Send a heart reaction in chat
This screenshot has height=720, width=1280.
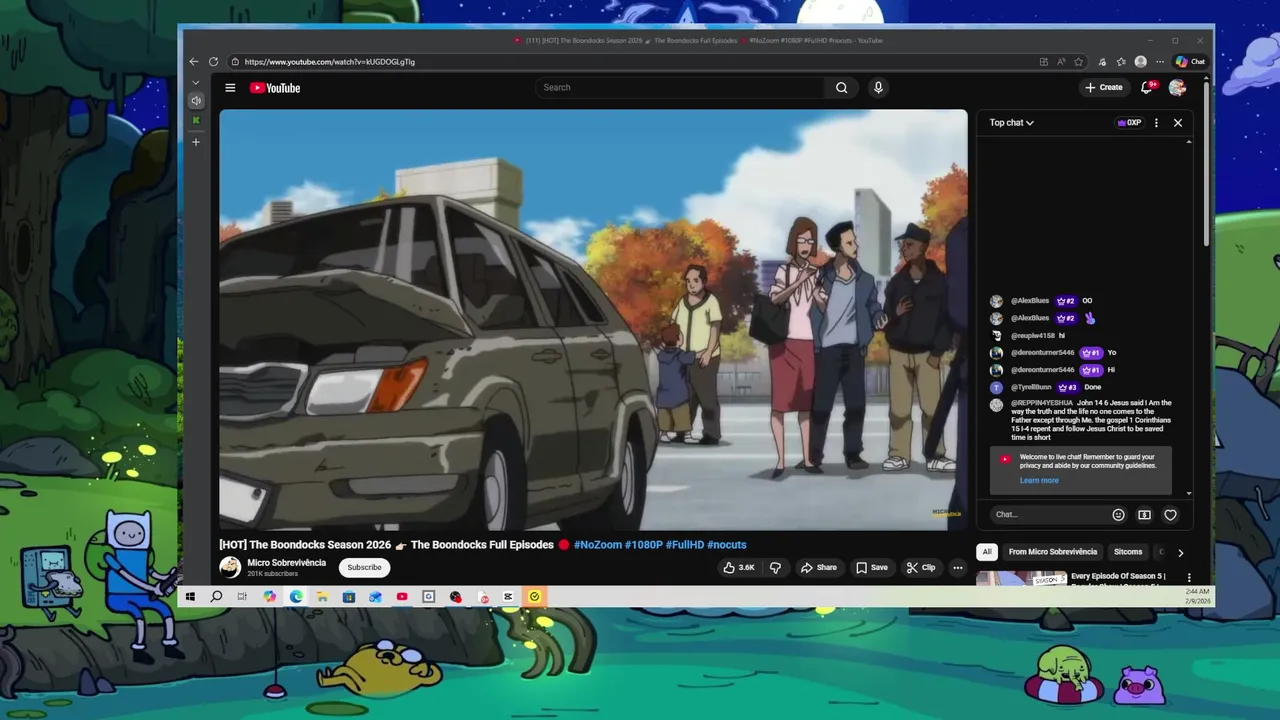[1170, 515]
